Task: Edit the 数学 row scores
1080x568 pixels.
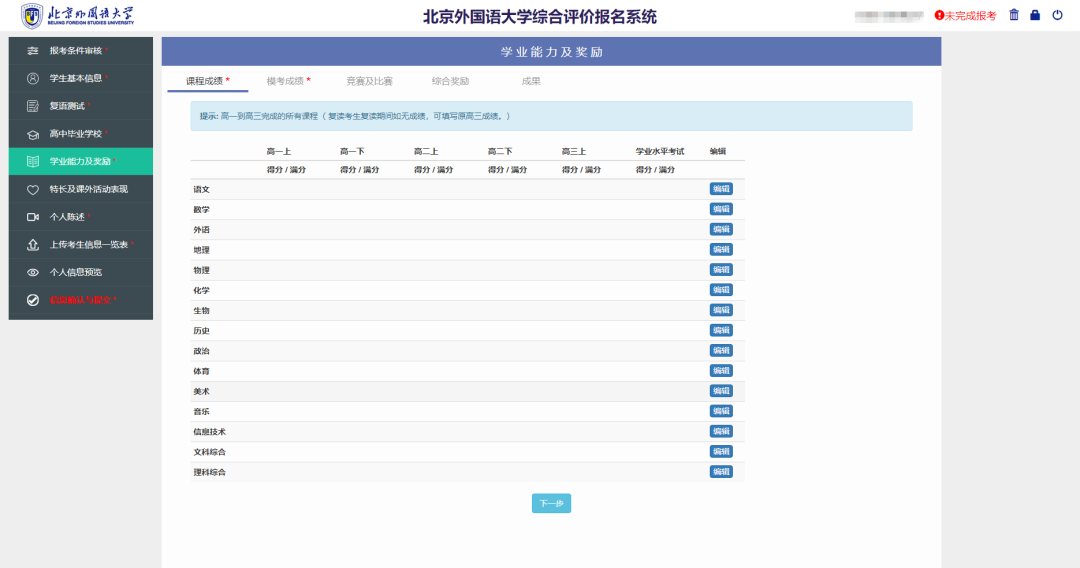Action: click(720, 209)
